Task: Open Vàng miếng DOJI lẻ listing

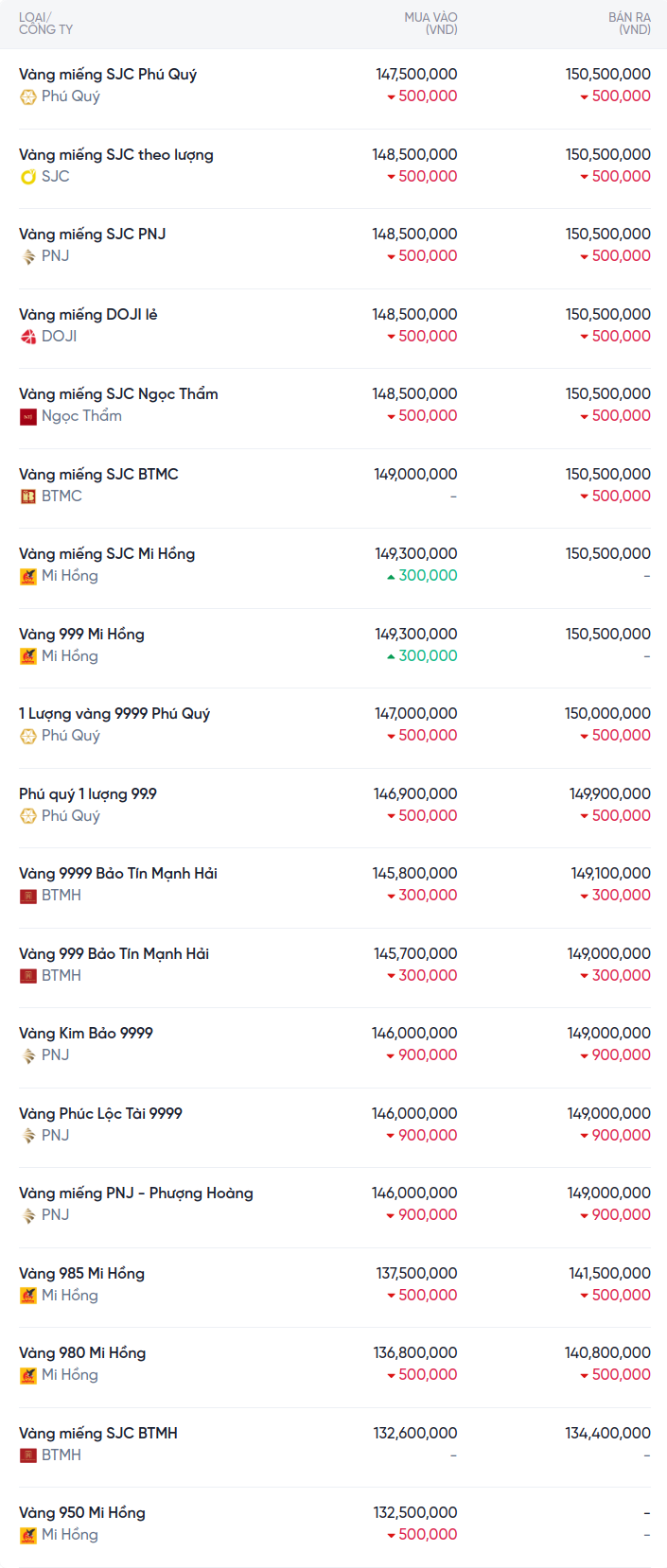Action: click(88, 315)
